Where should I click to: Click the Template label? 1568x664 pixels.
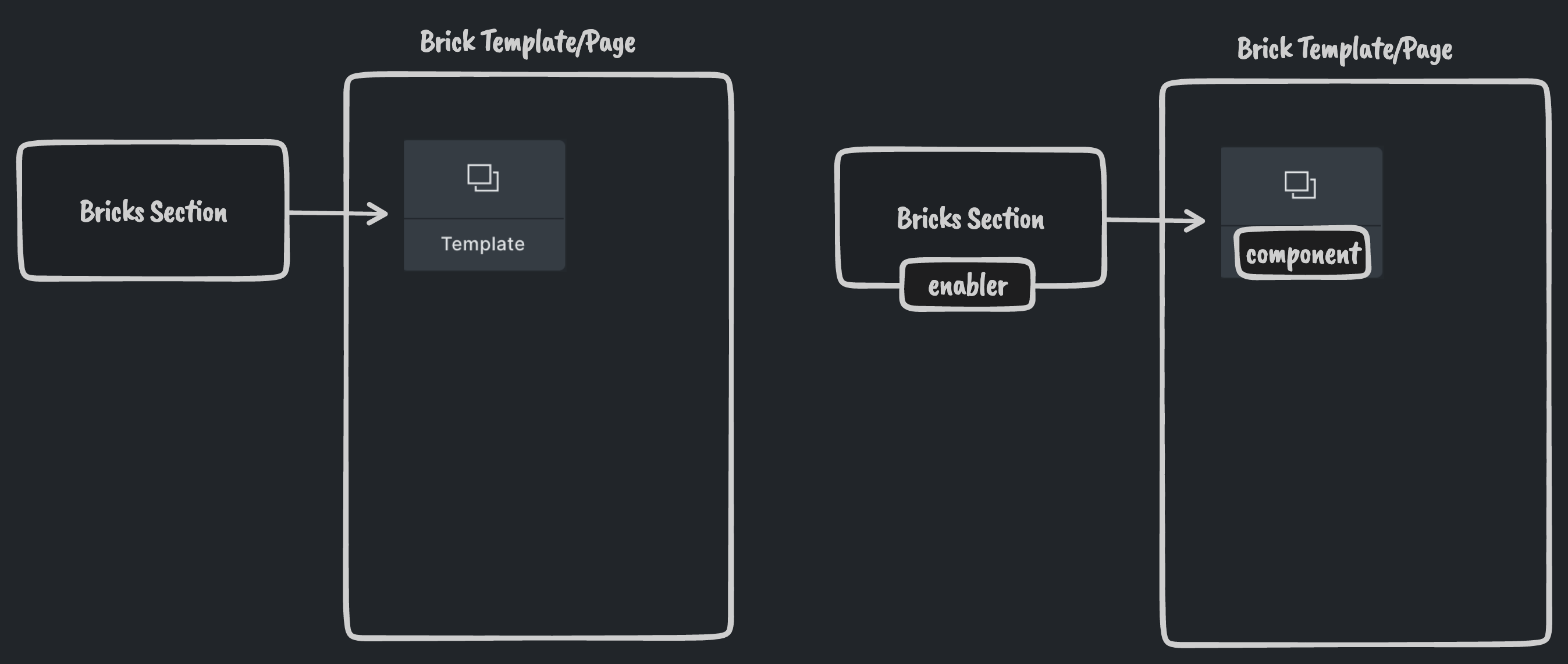tap(483, 244)
